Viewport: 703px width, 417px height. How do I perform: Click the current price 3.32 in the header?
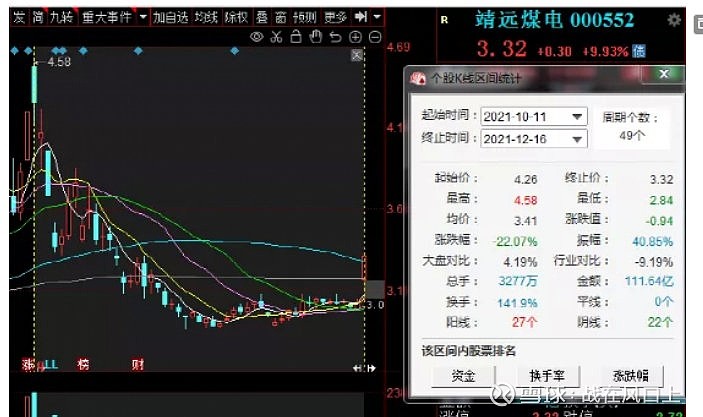(502, 49)
